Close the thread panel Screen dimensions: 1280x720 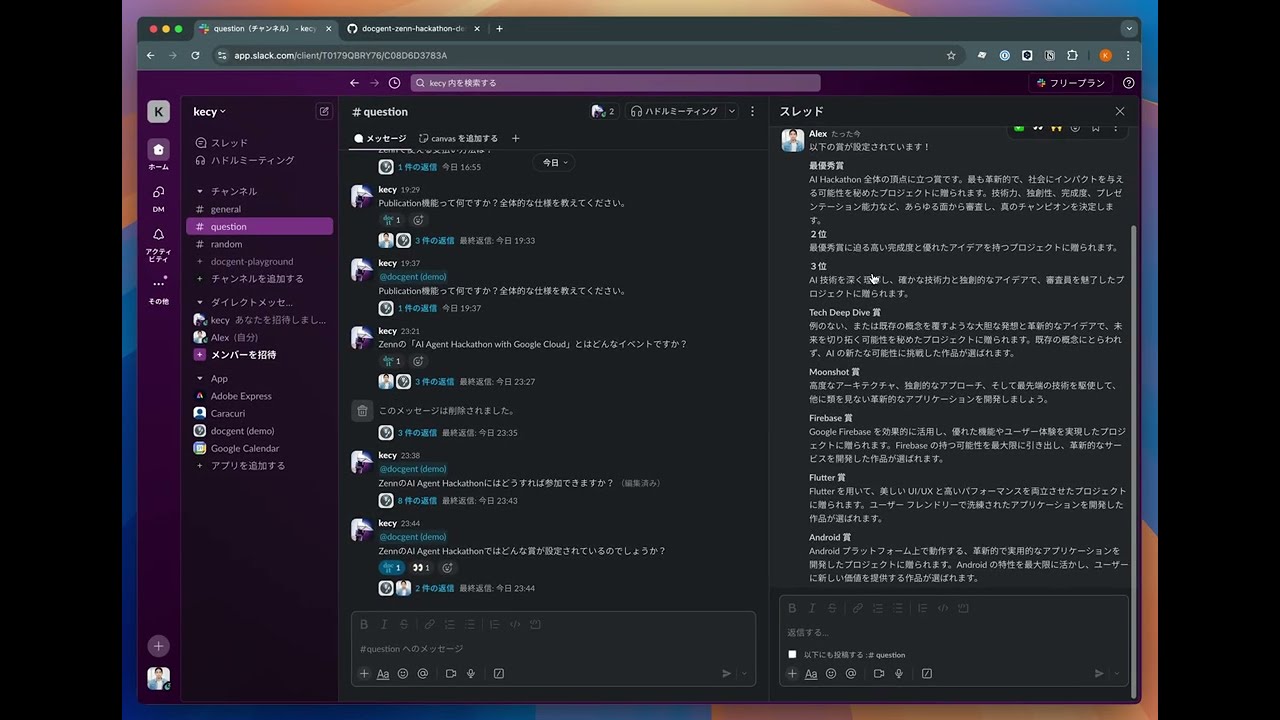1120,111
